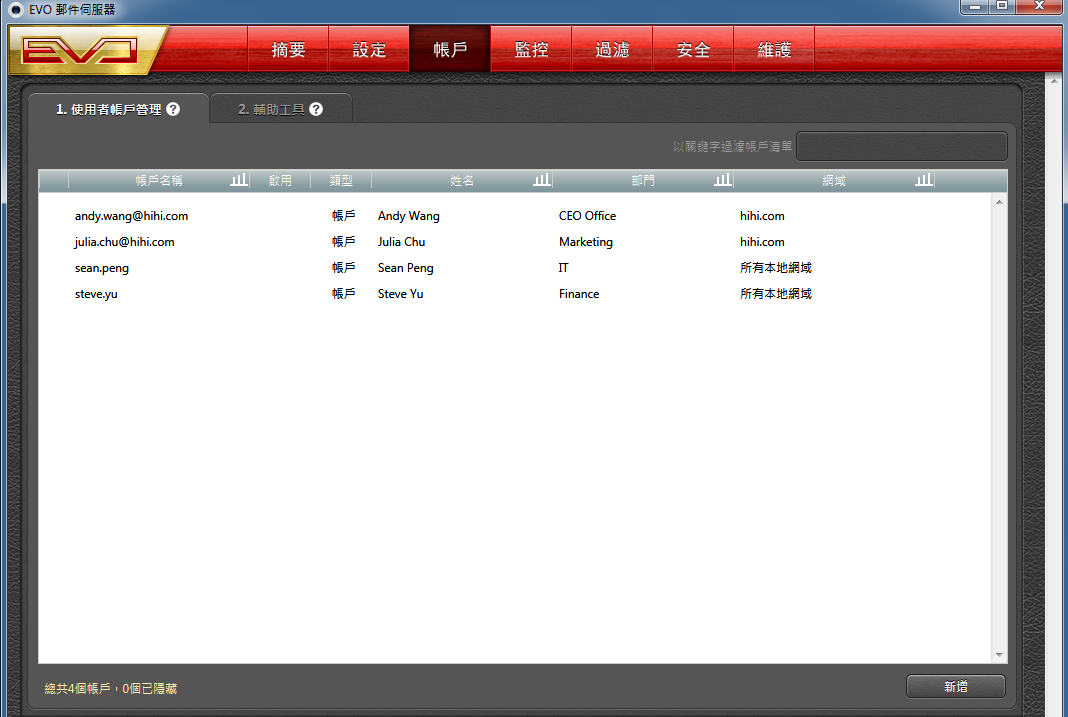Open the 摘要 menu
The width and height of the screenshot is (1068, 717).
click(288, 50)
